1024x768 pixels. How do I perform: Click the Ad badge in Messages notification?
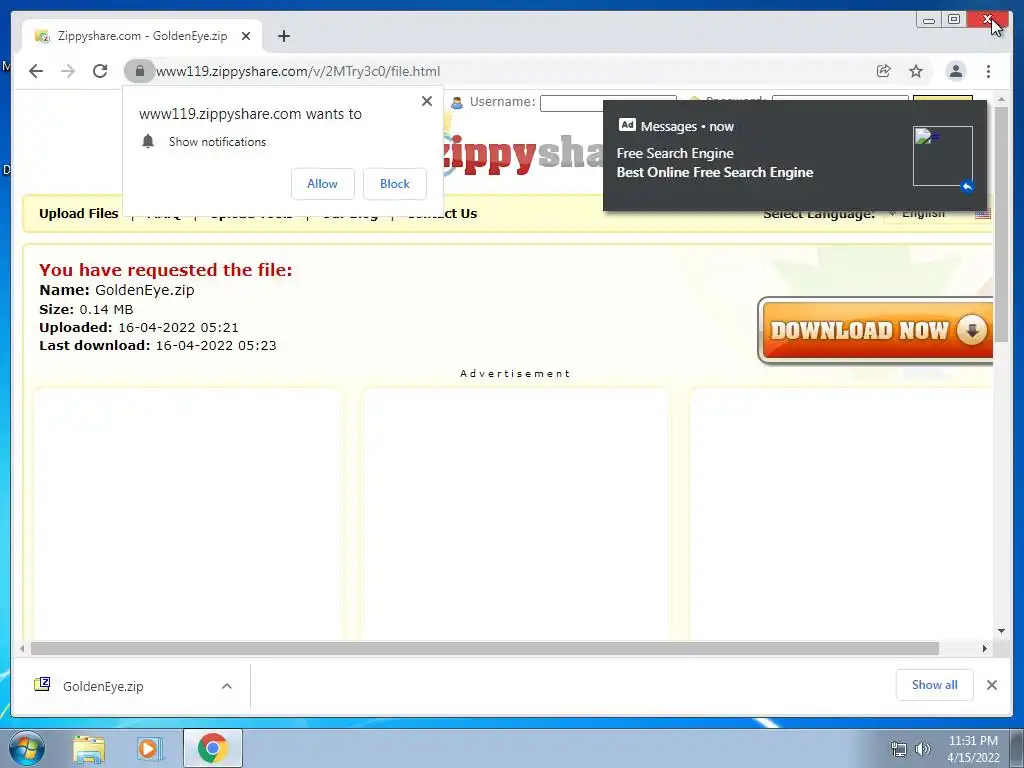tap(627, 125)
